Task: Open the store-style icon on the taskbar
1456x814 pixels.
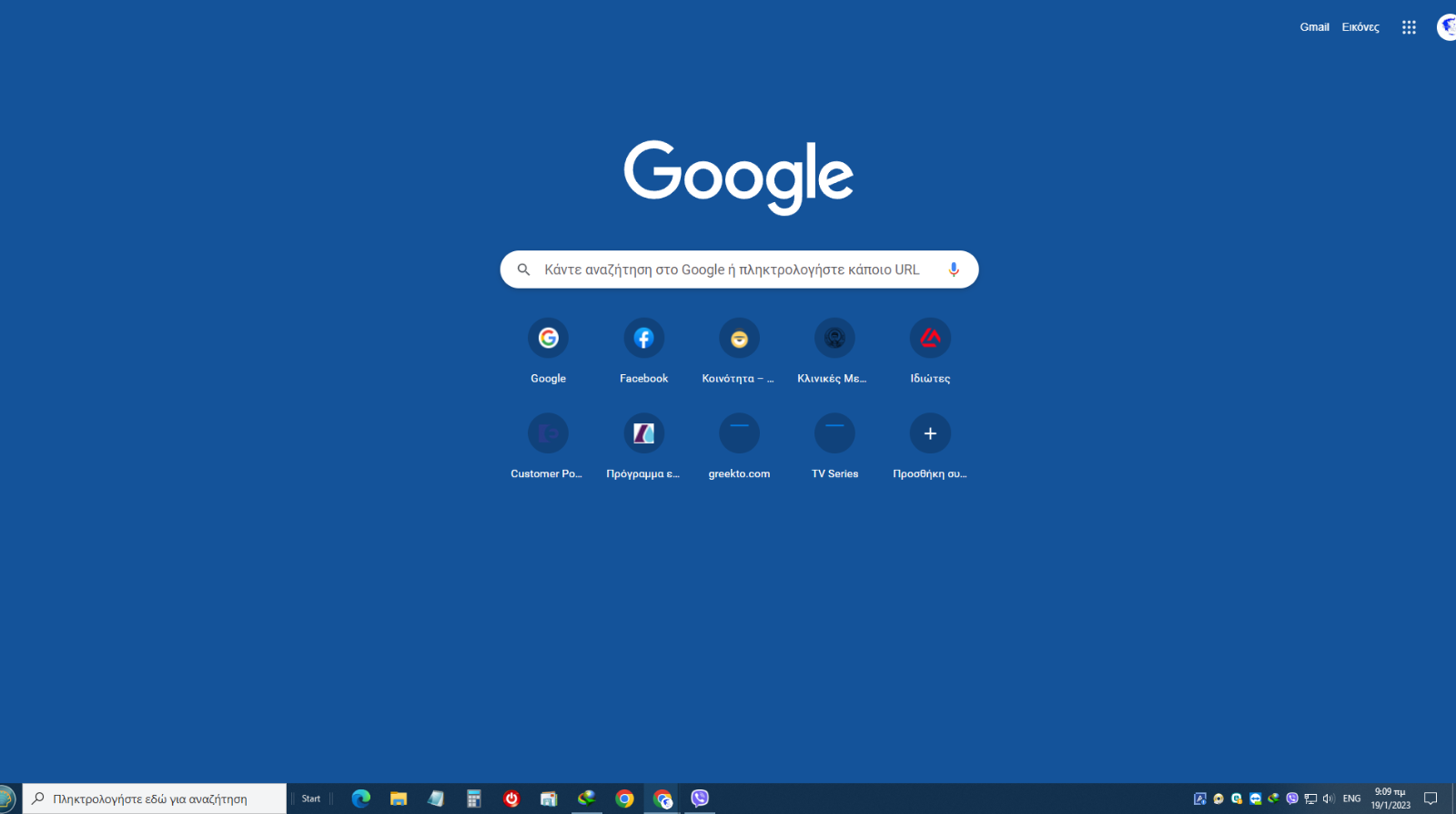Action: 549,799
